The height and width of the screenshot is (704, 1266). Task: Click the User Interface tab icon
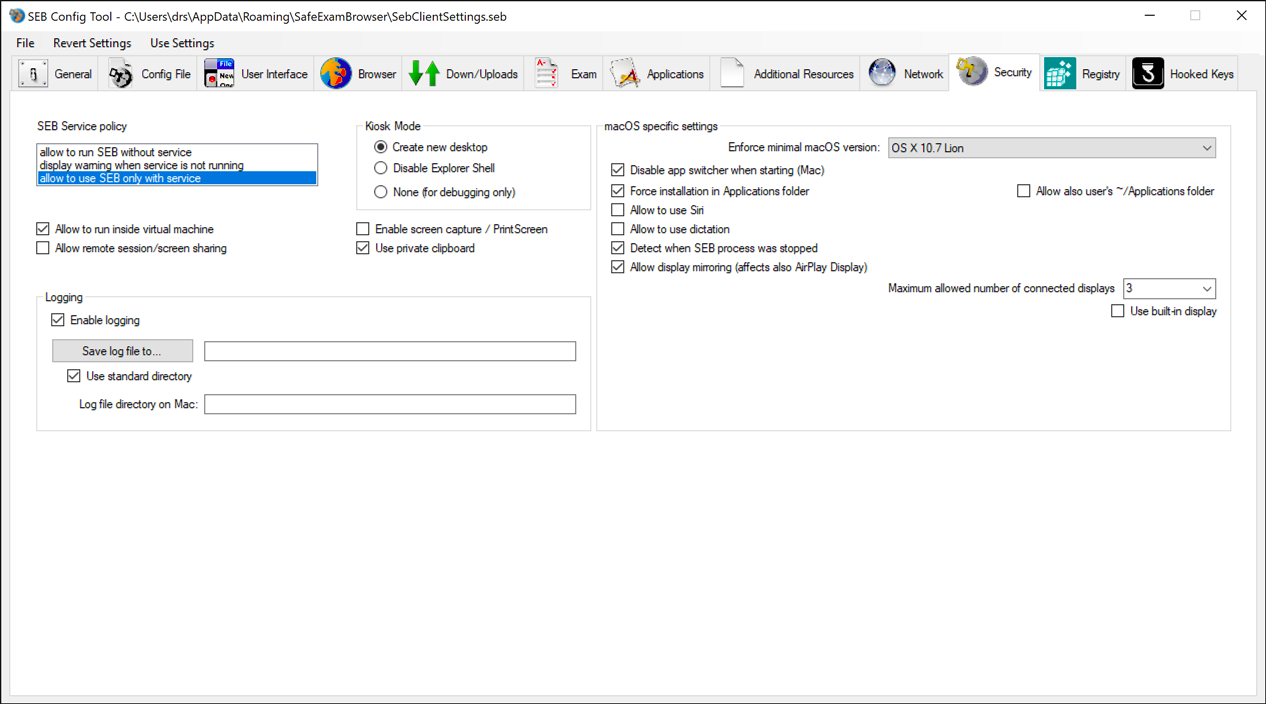click(x=219, y=74)
